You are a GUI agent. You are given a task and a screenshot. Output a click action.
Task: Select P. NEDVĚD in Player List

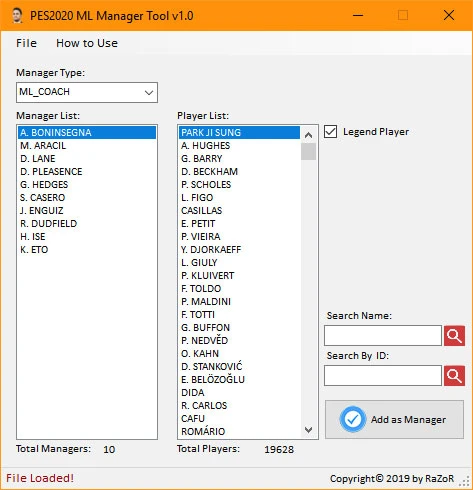point(240,340)
